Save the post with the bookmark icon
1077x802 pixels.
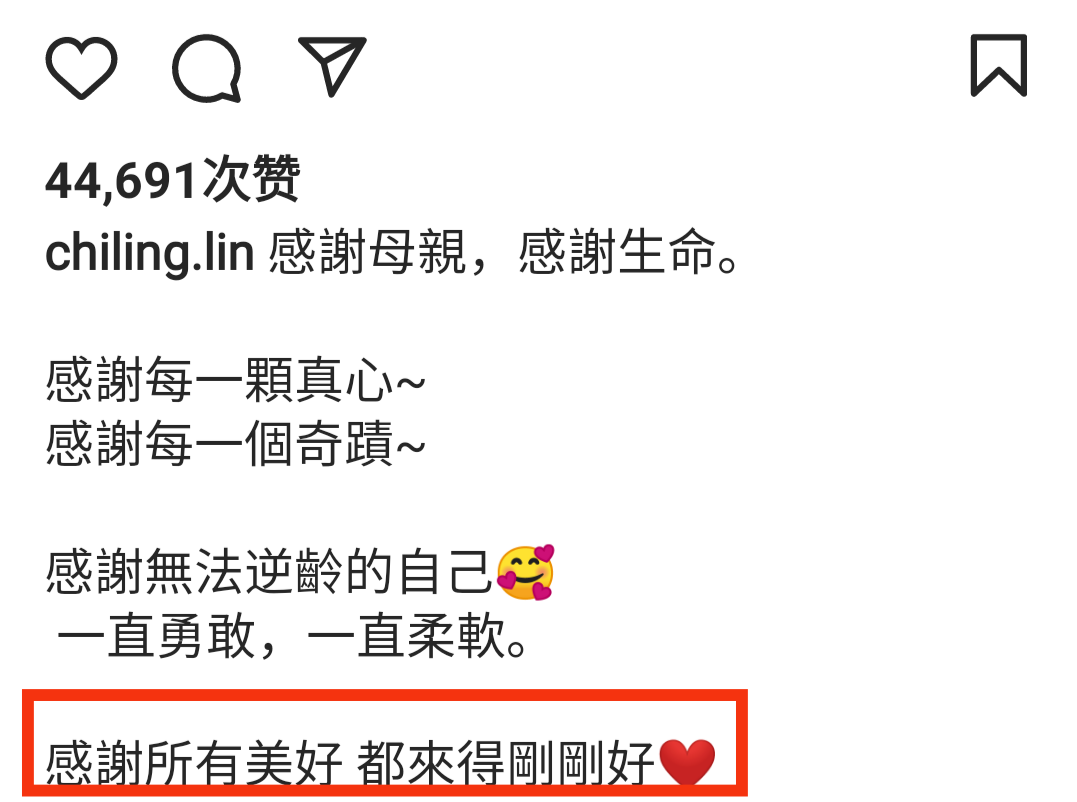[998, 65]
